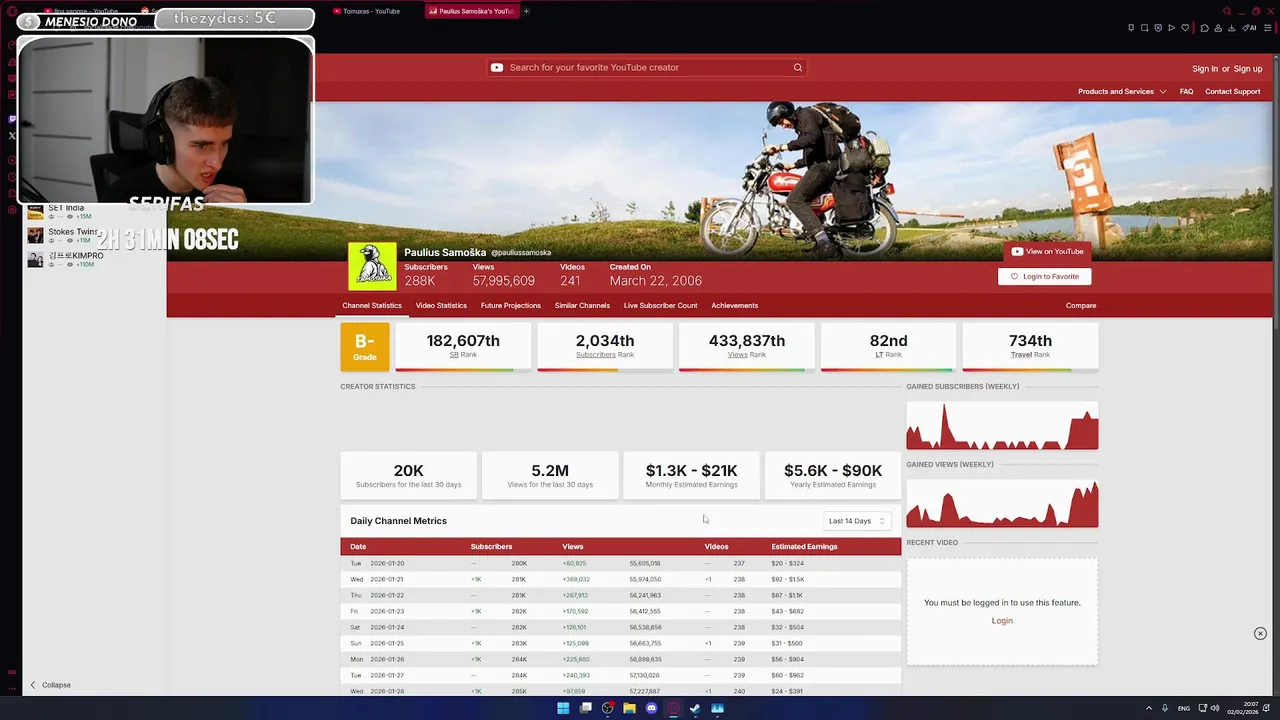Click the 182,607th SB Rank card

[463, 347]
